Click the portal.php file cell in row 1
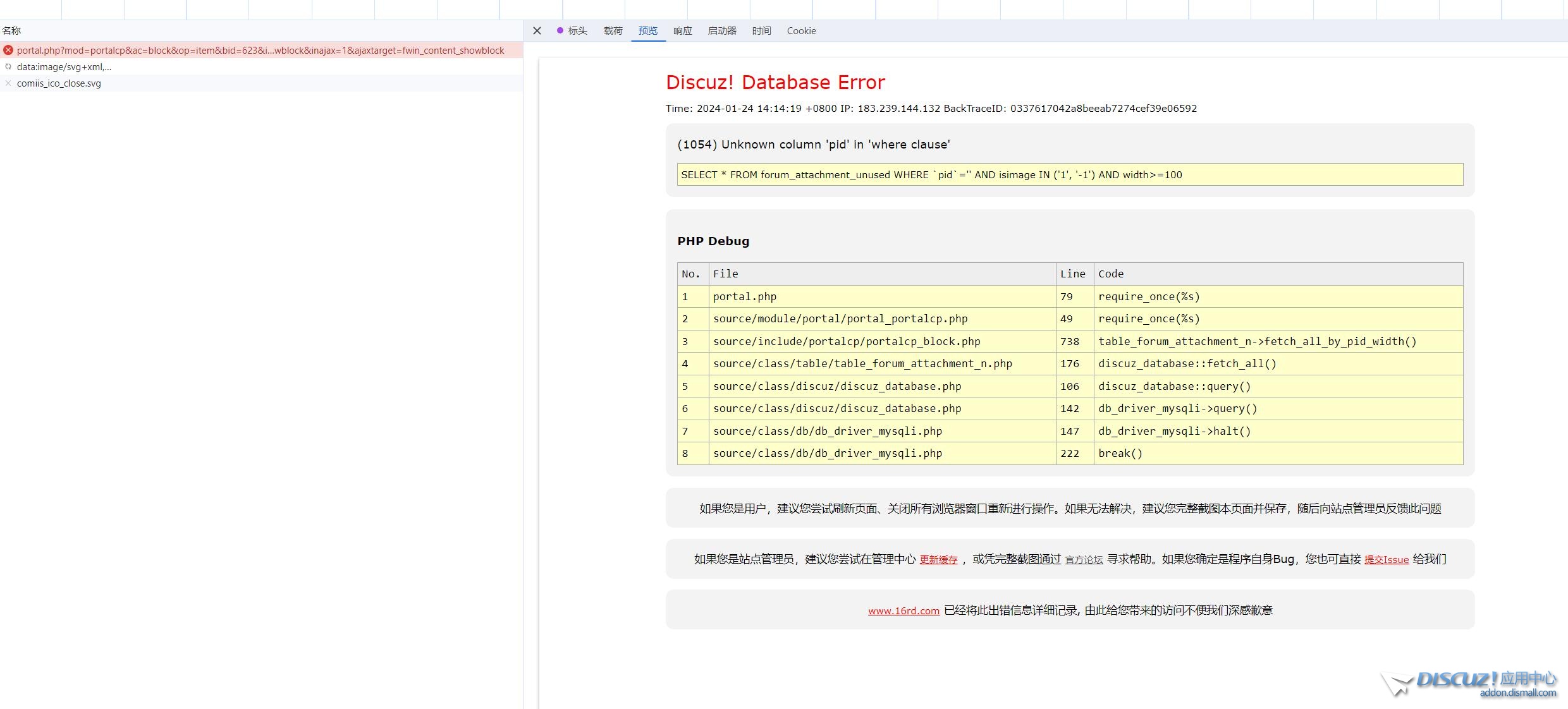The height and width of the screenshot is (709, 1568). tap(882, 296)
